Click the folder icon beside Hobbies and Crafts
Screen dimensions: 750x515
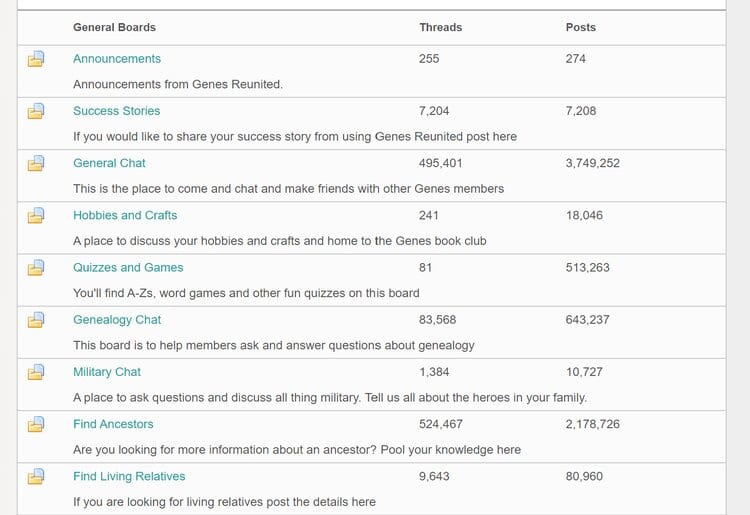(x=36, y=215)
